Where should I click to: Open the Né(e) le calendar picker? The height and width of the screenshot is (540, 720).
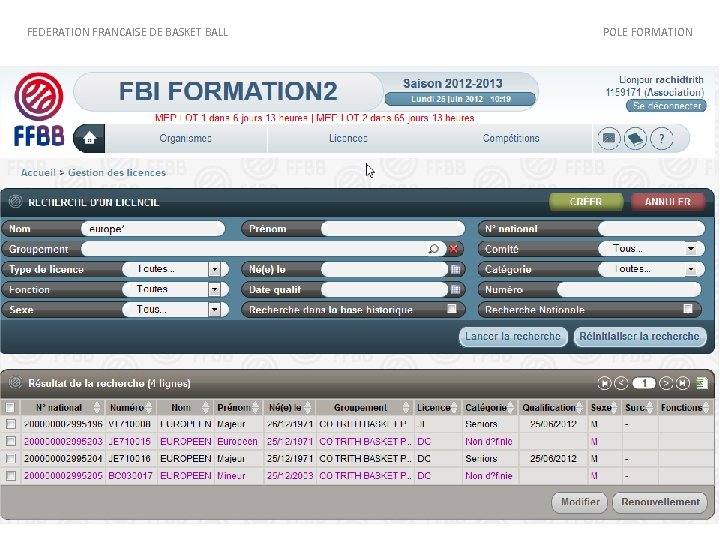[x=455, y=269]
